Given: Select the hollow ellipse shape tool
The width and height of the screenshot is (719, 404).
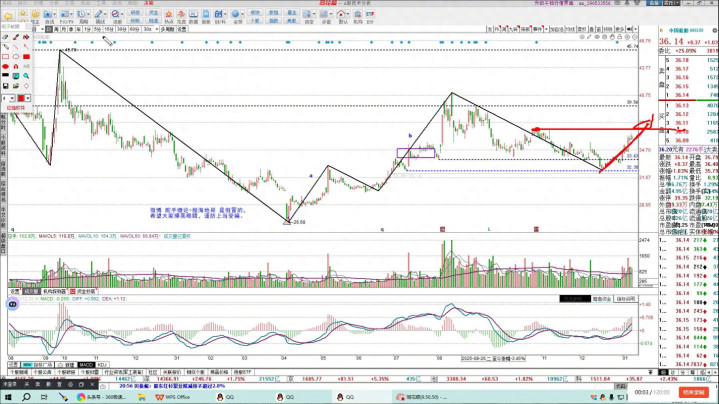Looking at the screenshot, I should point(16,57).
